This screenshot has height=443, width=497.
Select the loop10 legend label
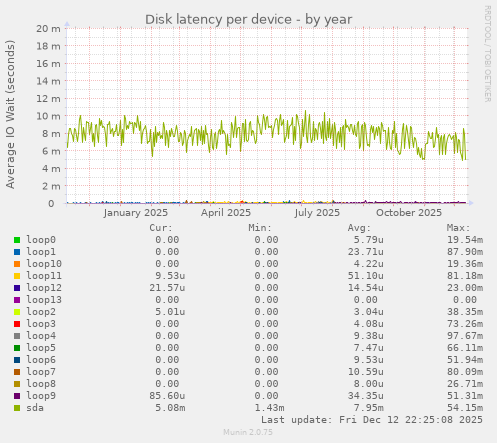(x=44, y=264)
